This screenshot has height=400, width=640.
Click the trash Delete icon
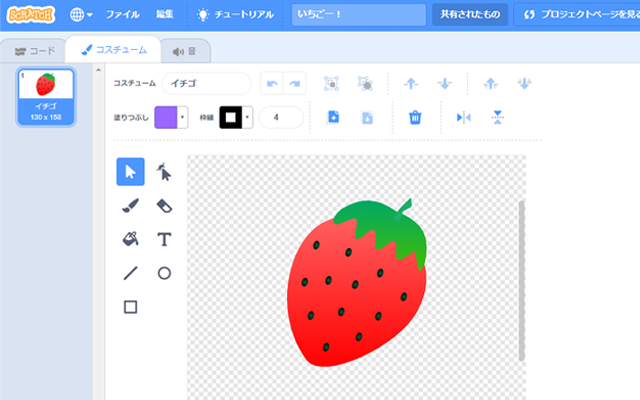[x=415, y=118]
